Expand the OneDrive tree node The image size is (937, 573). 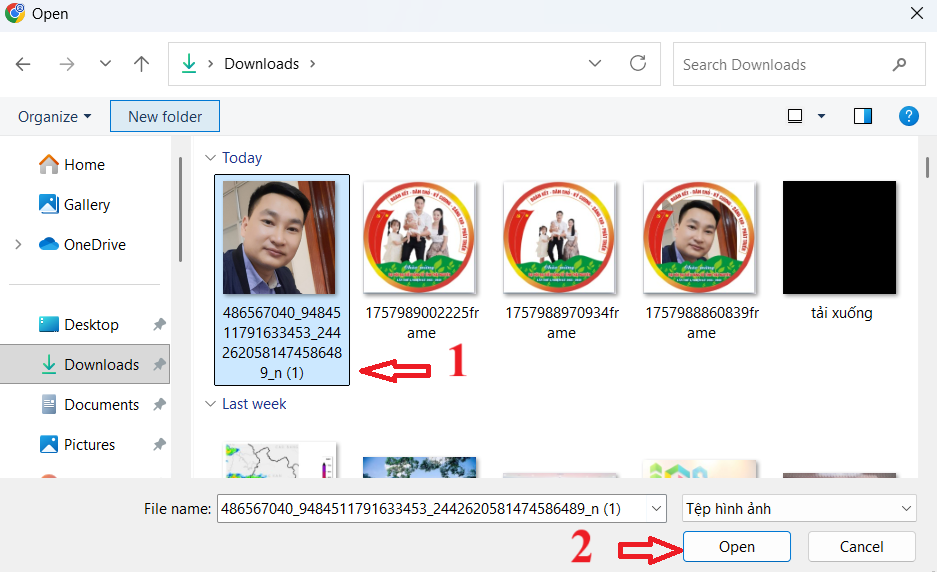coord(19,245)
